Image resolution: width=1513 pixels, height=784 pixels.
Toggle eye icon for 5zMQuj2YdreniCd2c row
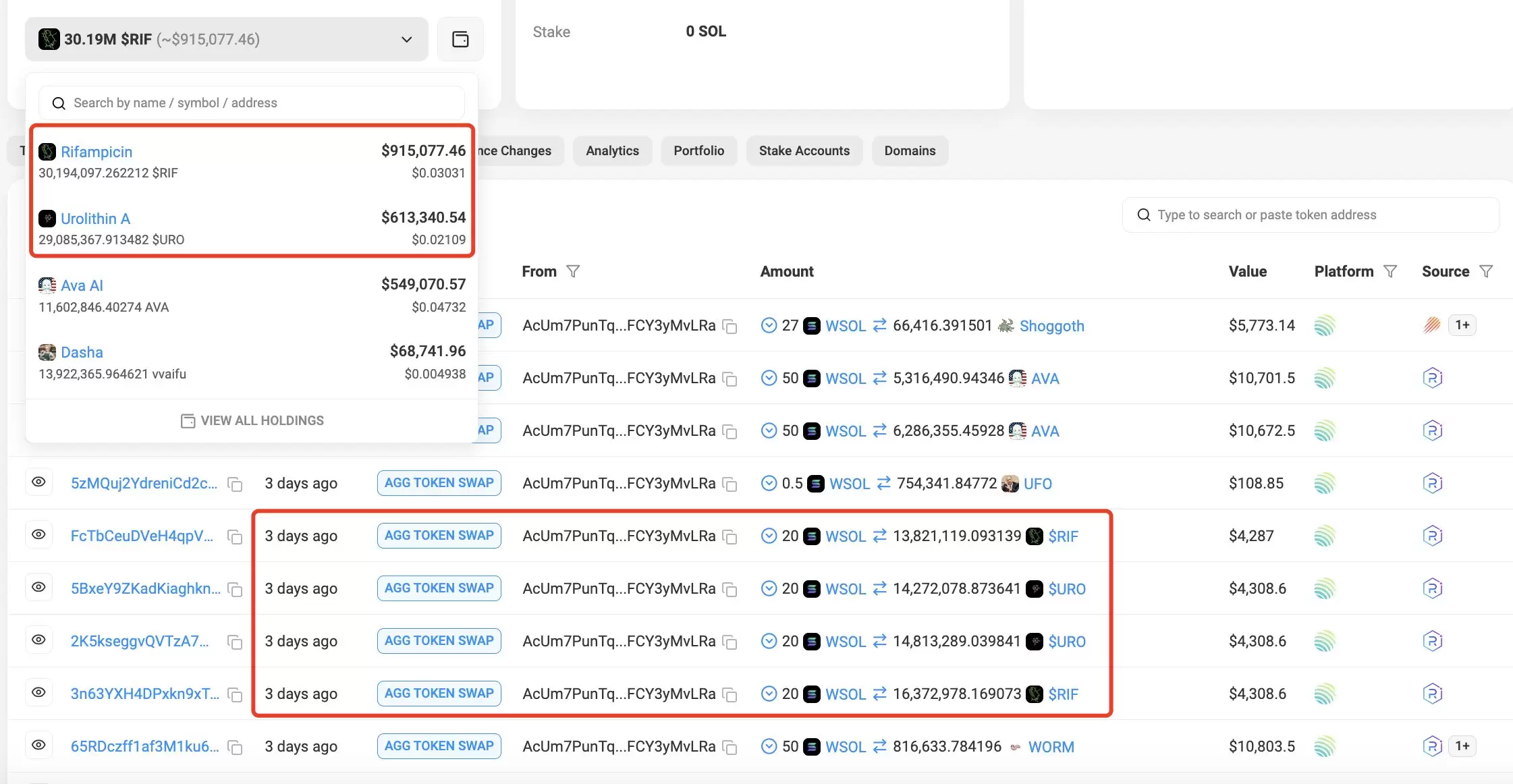coord(39,482)
